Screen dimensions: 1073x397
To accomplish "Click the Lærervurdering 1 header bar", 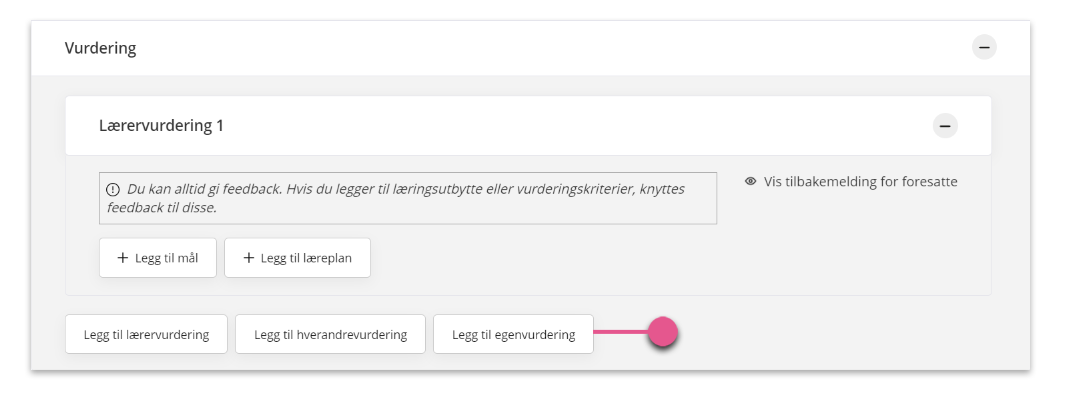I will [528, 126].
